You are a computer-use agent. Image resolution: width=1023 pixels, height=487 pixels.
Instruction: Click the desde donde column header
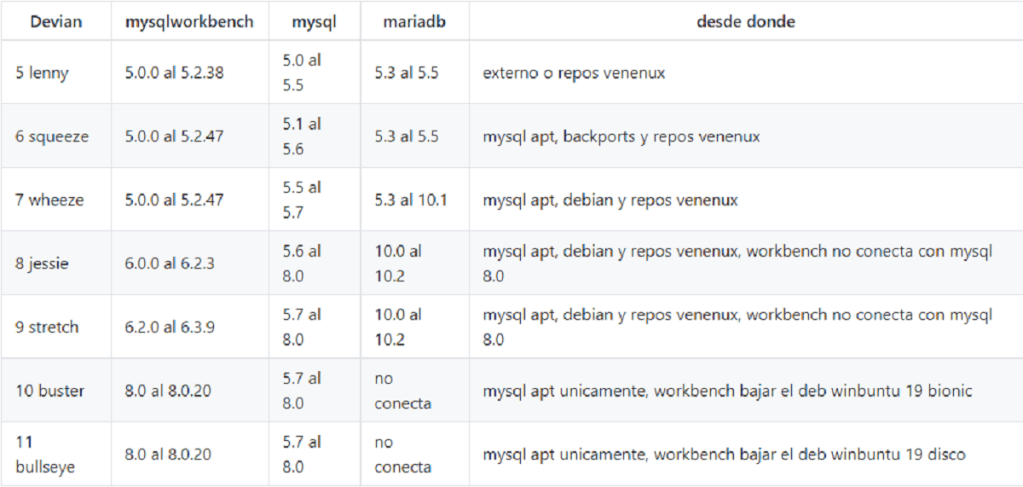745,21
